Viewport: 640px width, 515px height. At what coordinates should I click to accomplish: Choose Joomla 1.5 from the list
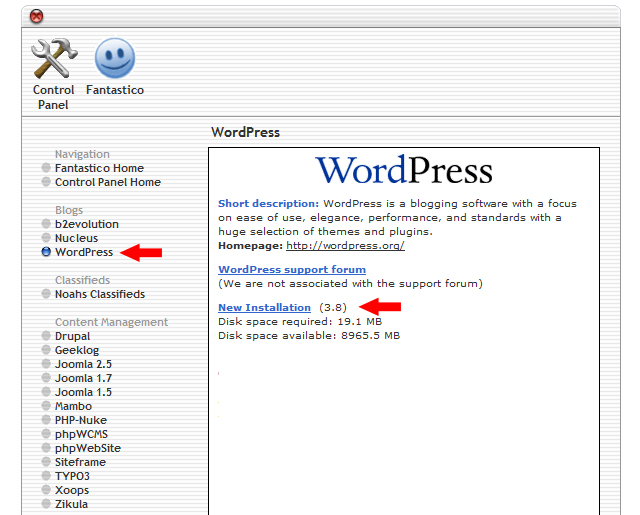point(83,392)
